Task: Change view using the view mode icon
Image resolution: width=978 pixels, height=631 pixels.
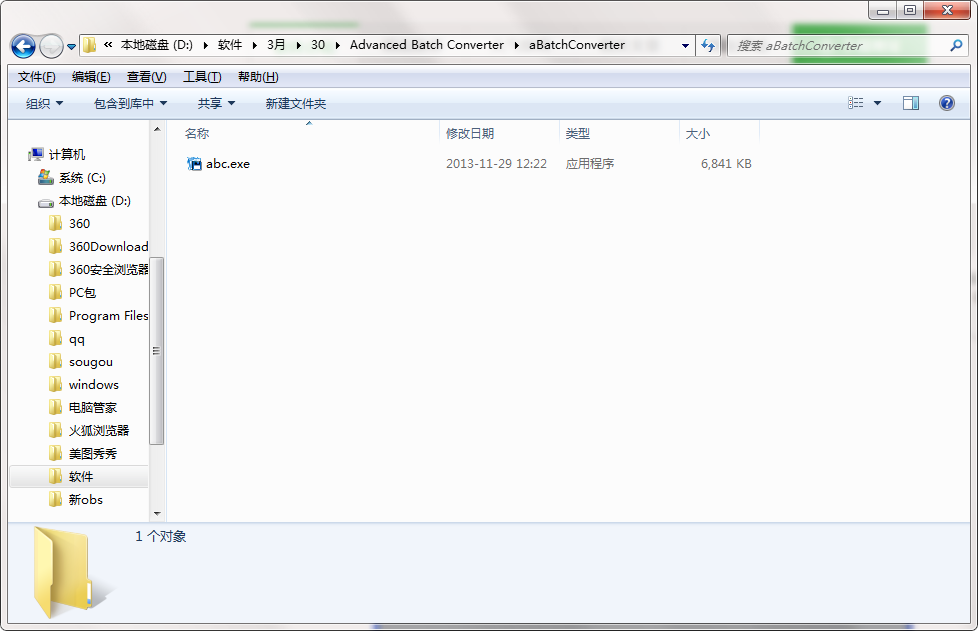Action: click(856, 103)
